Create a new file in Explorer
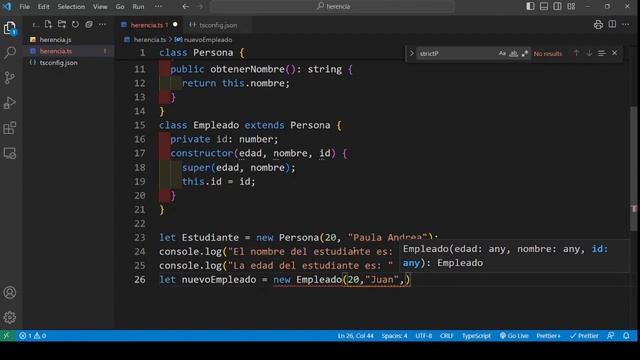 pos(48,24)
